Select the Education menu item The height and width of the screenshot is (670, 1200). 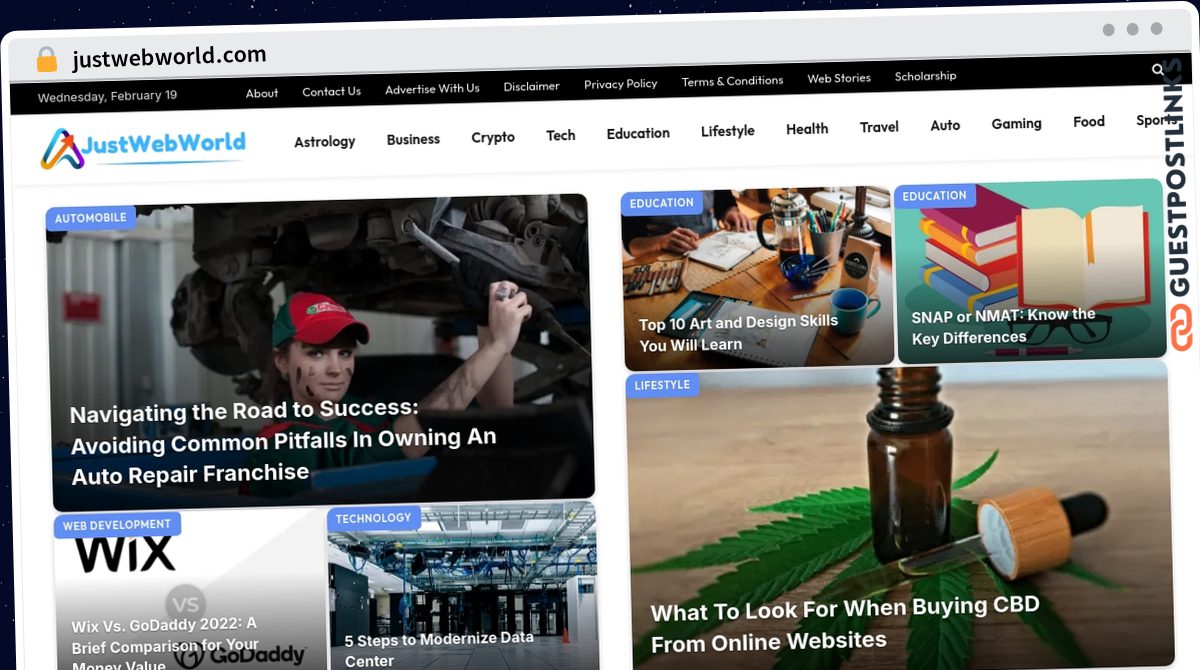[638, 133]
